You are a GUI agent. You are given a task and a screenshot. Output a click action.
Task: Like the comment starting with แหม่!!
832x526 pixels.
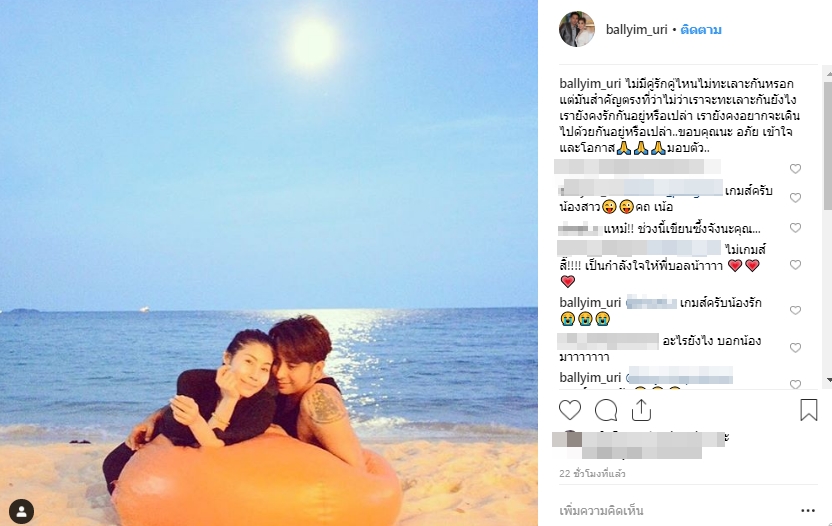[795, 228]
